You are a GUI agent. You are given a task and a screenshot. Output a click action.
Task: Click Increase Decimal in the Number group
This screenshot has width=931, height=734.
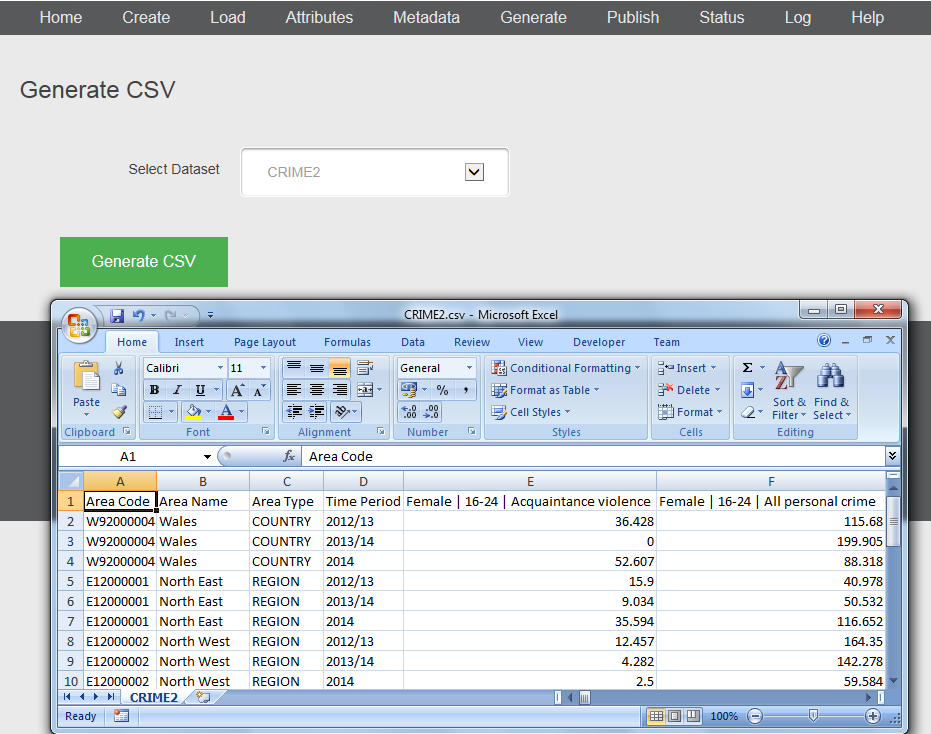(408, 412)
